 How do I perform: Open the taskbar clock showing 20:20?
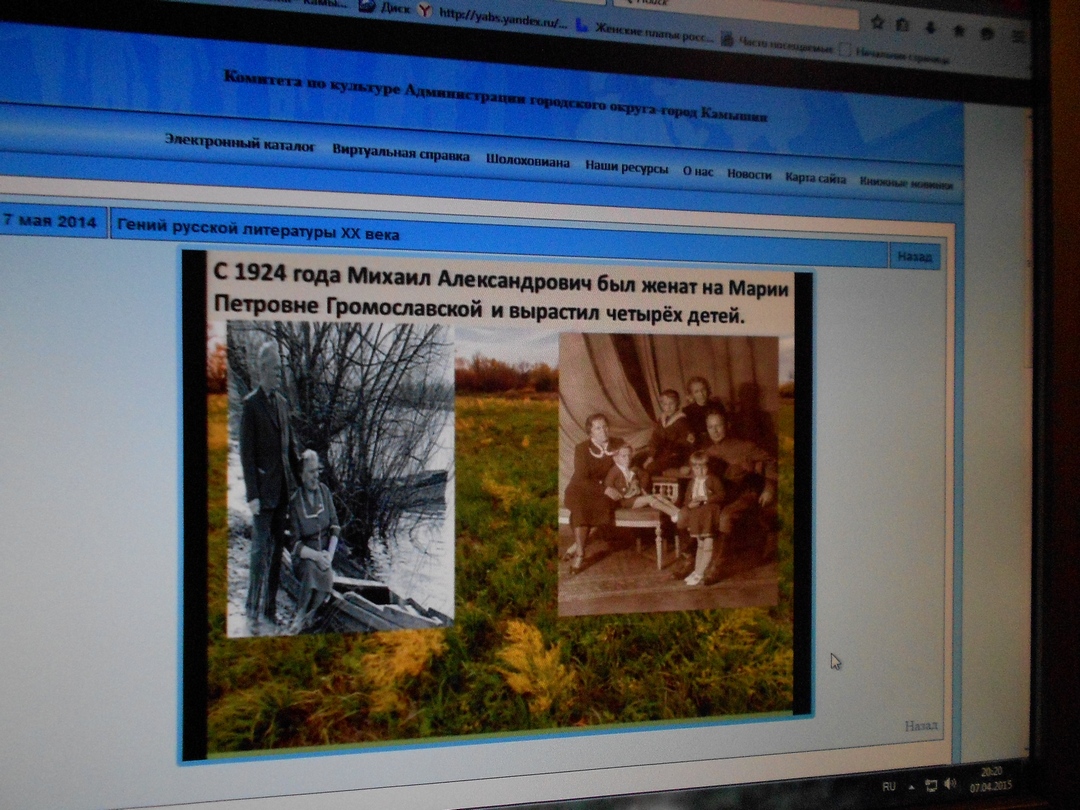tap(990, 780)
